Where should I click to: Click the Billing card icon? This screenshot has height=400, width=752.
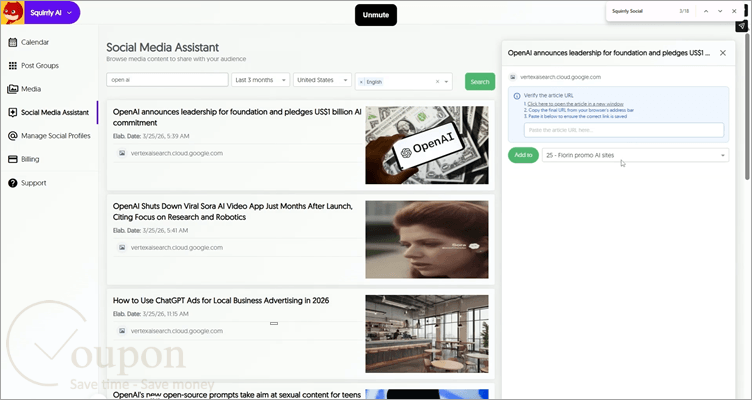point(13,159)
